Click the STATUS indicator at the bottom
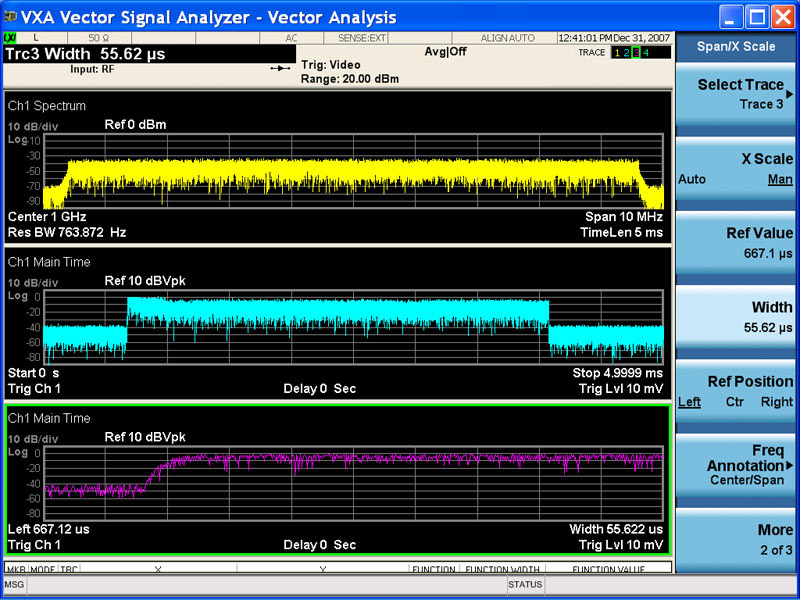Screen dimensions: 800x600 click(x=525, y=584)
